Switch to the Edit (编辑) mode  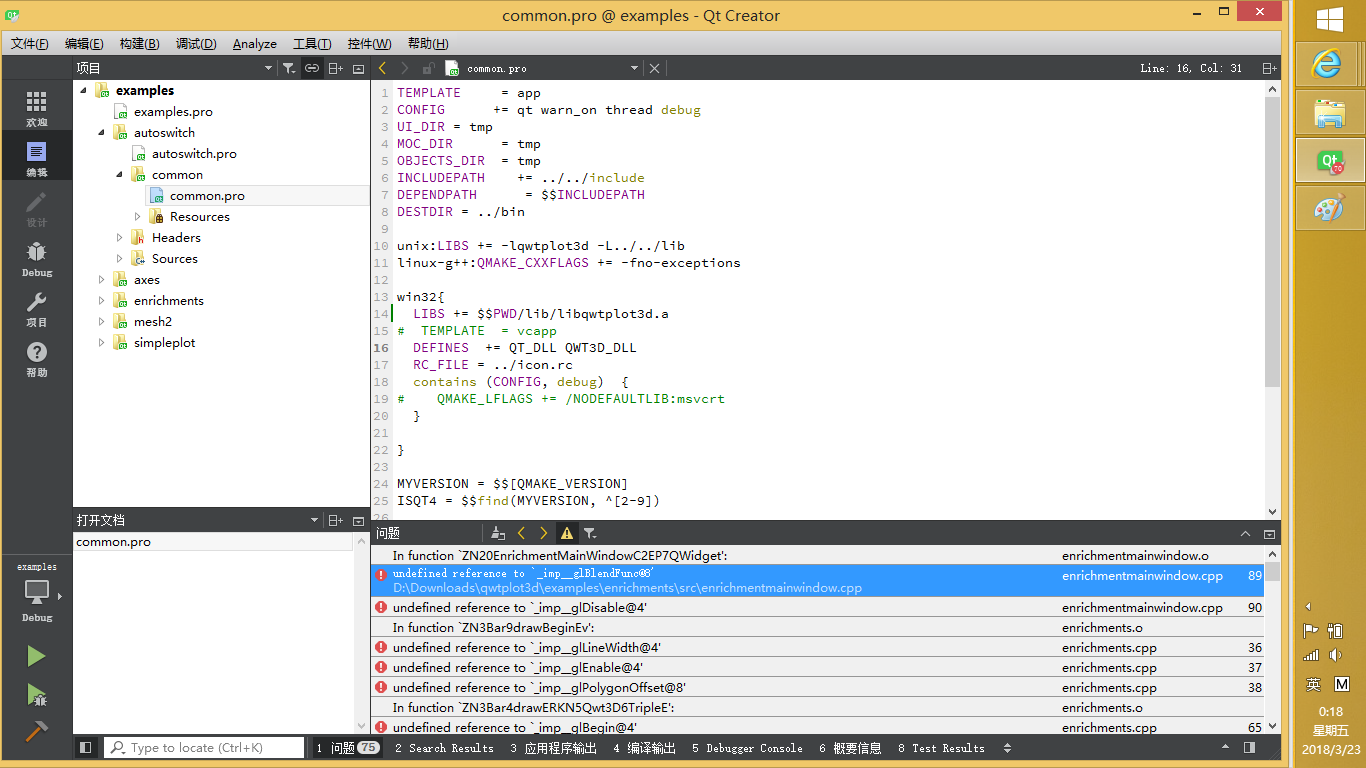(36, 158)
